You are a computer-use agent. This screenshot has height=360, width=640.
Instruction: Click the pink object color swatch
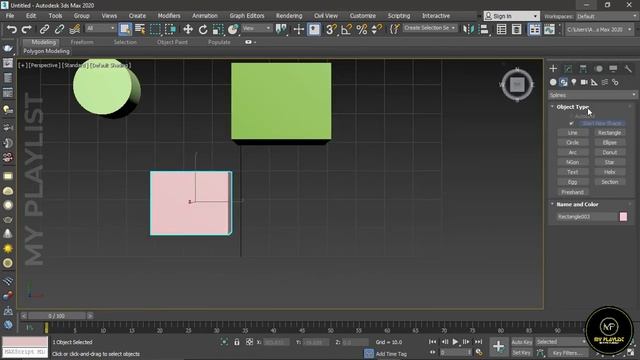[623, 217]
